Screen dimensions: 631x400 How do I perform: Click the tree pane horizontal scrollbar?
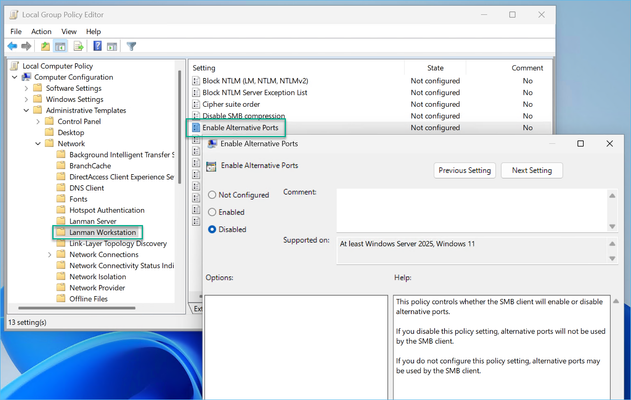[76, 308]
